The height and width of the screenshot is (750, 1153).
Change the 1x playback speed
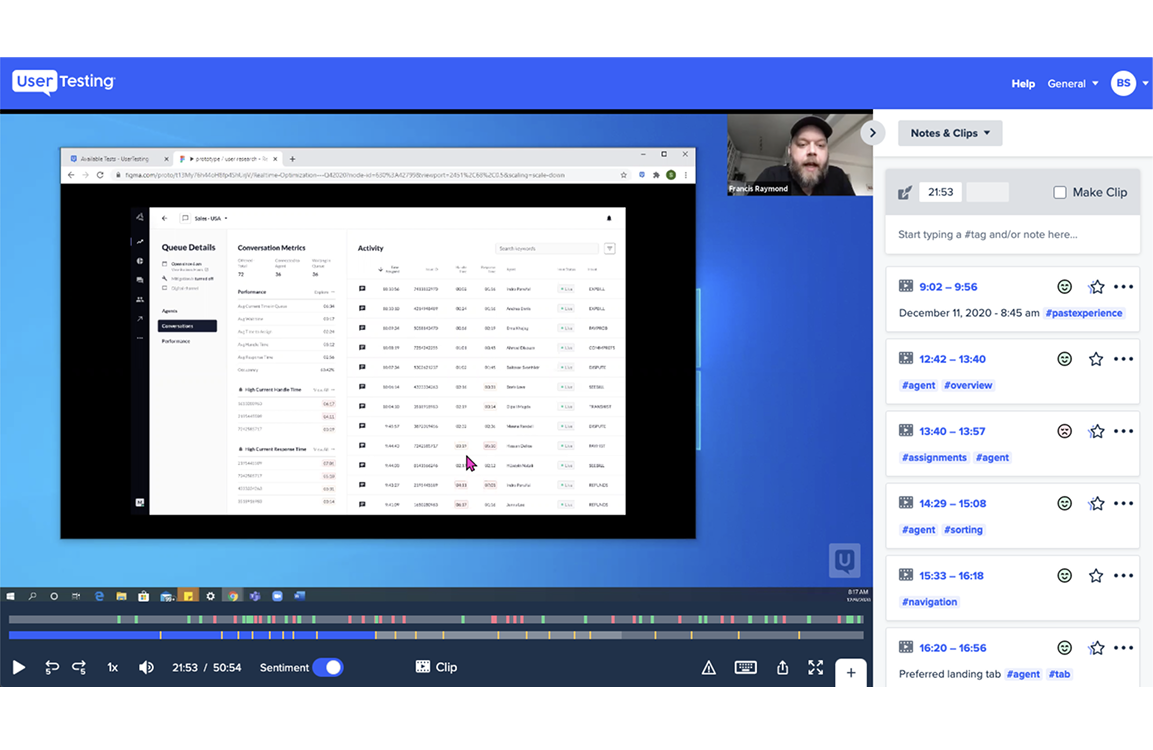(x=113, y=667)
